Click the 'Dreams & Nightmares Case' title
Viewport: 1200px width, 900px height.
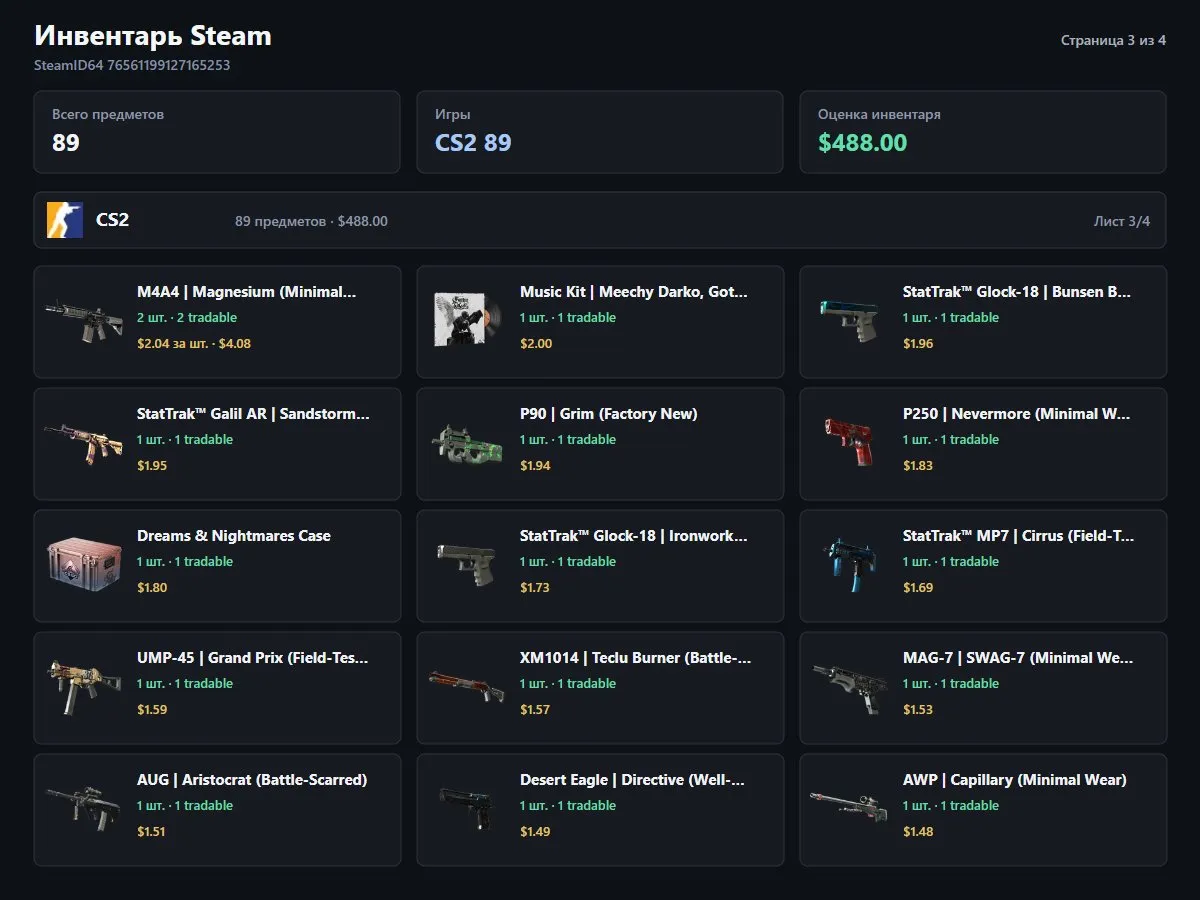point(234,536)
